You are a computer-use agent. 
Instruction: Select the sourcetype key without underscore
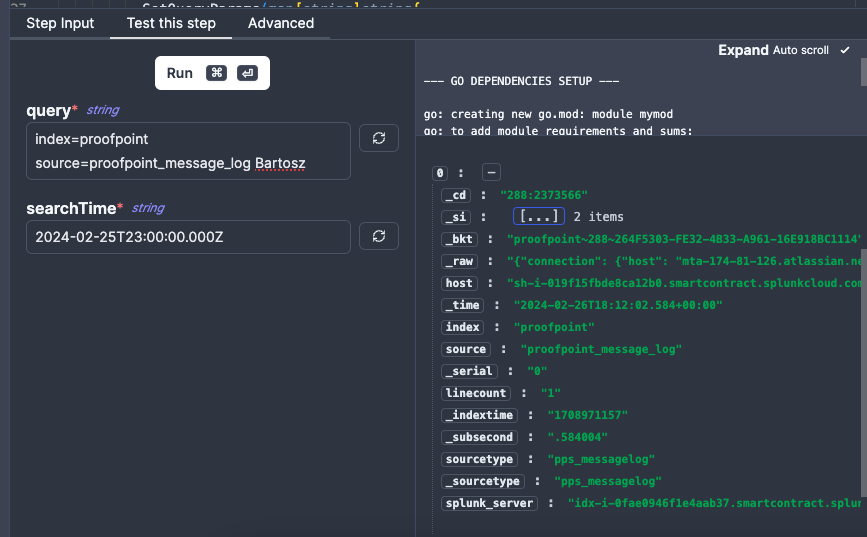point(479,459)
